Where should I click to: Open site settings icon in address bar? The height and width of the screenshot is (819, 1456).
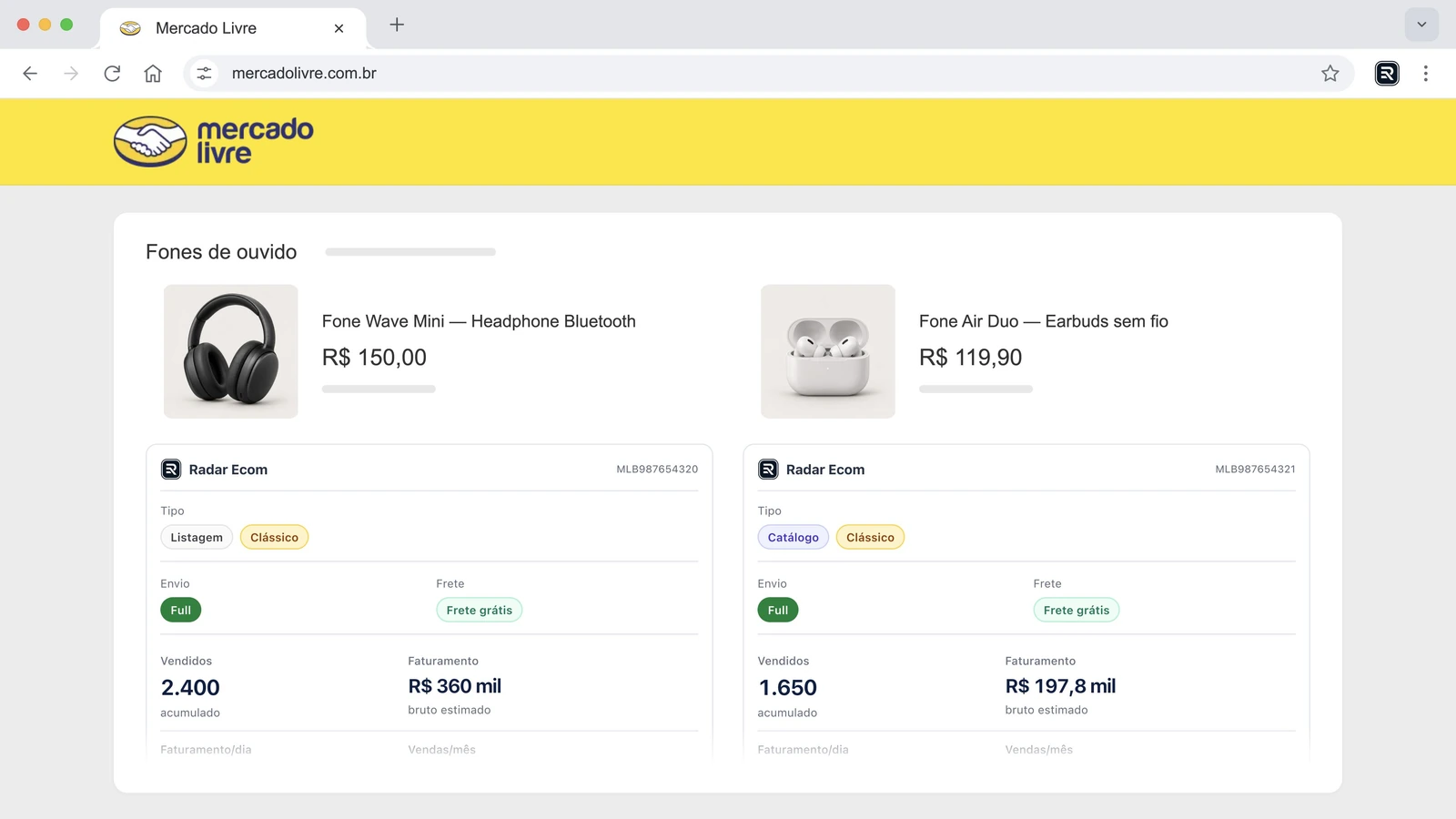click(205, 74)
